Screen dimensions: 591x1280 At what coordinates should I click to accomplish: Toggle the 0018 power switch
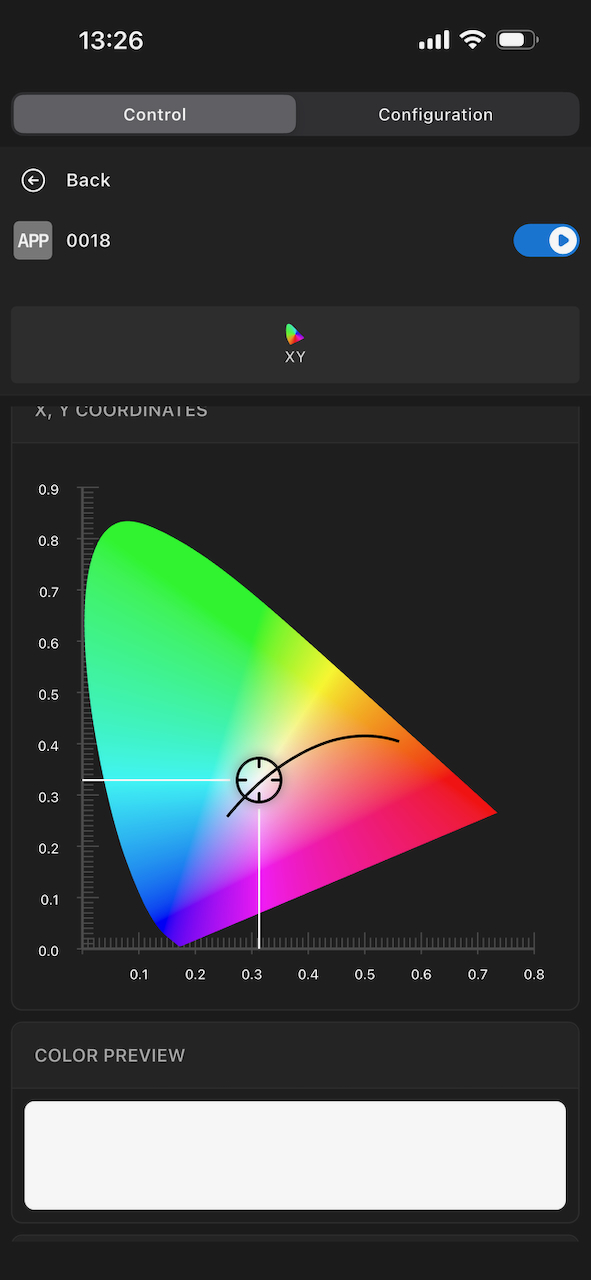546,241
